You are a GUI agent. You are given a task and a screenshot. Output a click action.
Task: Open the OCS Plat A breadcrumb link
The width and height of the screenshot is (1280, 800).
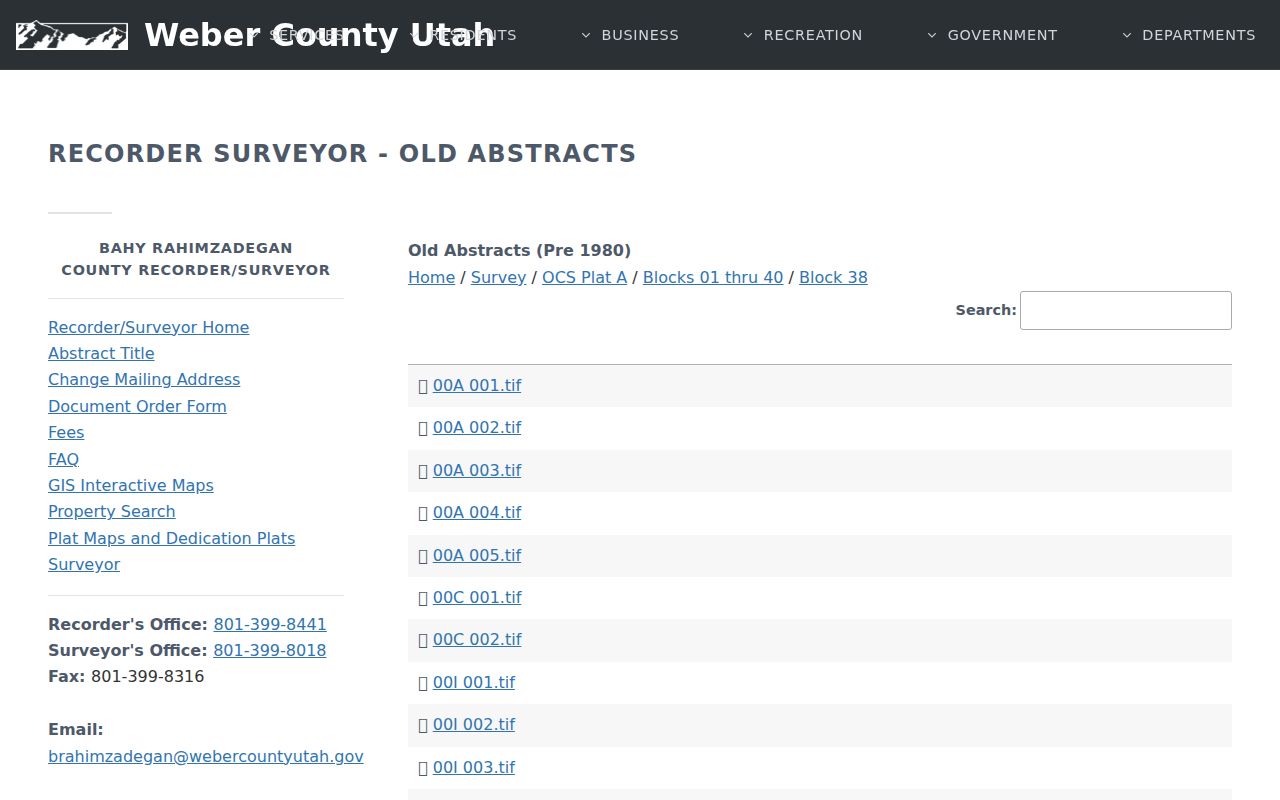pyautogui.click(x=584, y=277)
